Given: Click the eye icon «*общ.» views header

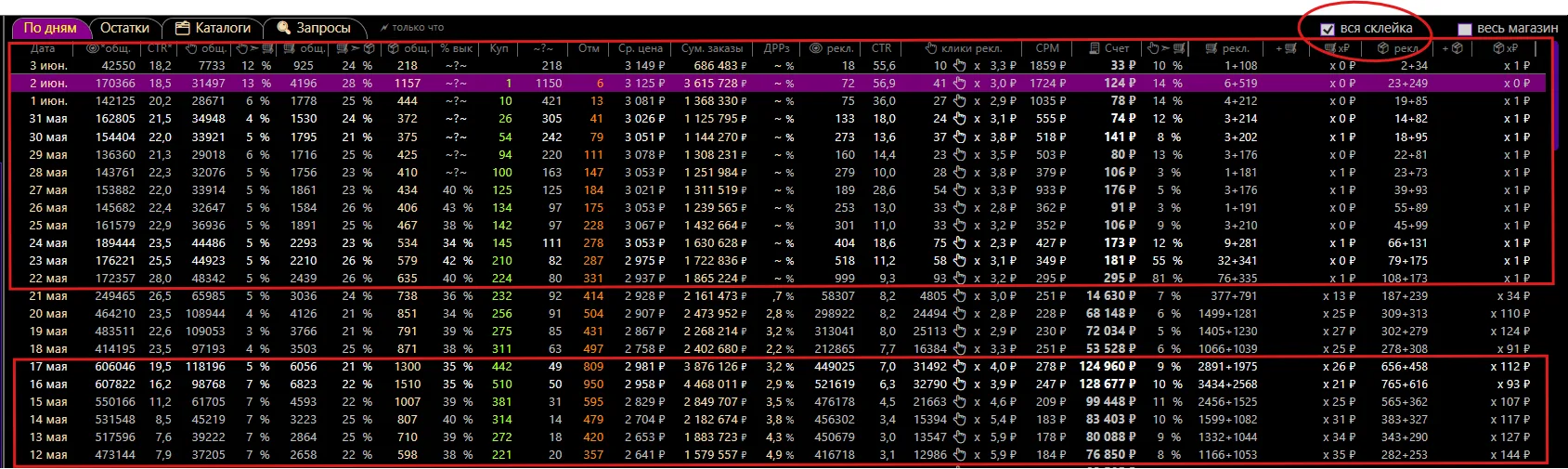Looking at the screenshot, I should 94,48.
